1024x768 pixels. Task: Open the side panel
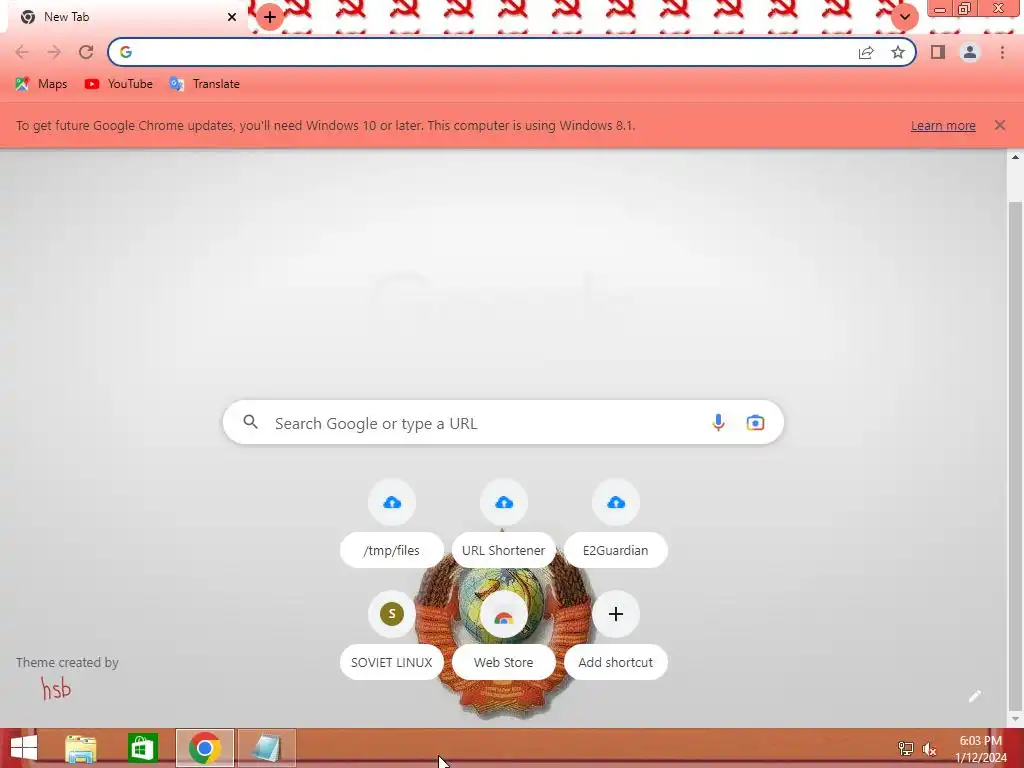click(x=938, y=52)
